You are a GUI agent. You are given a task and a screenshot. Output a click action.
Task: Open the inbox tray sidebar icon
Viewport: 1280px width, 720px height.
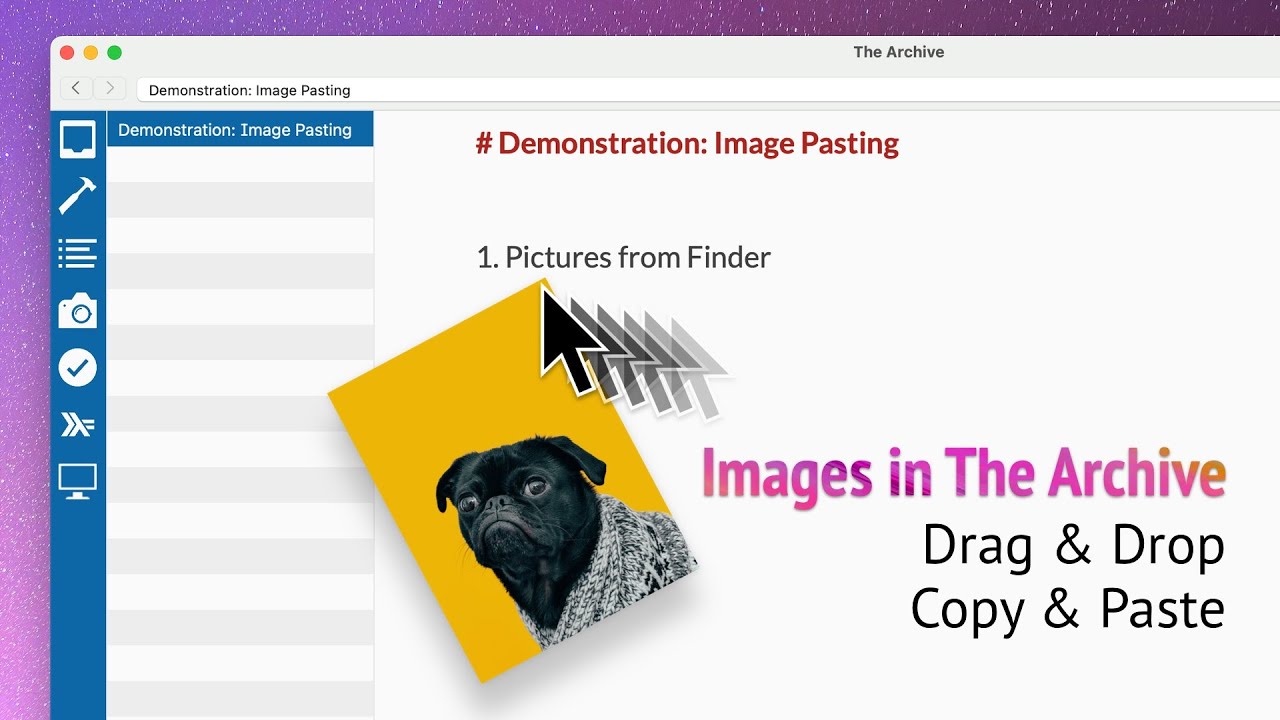[78, 140]
